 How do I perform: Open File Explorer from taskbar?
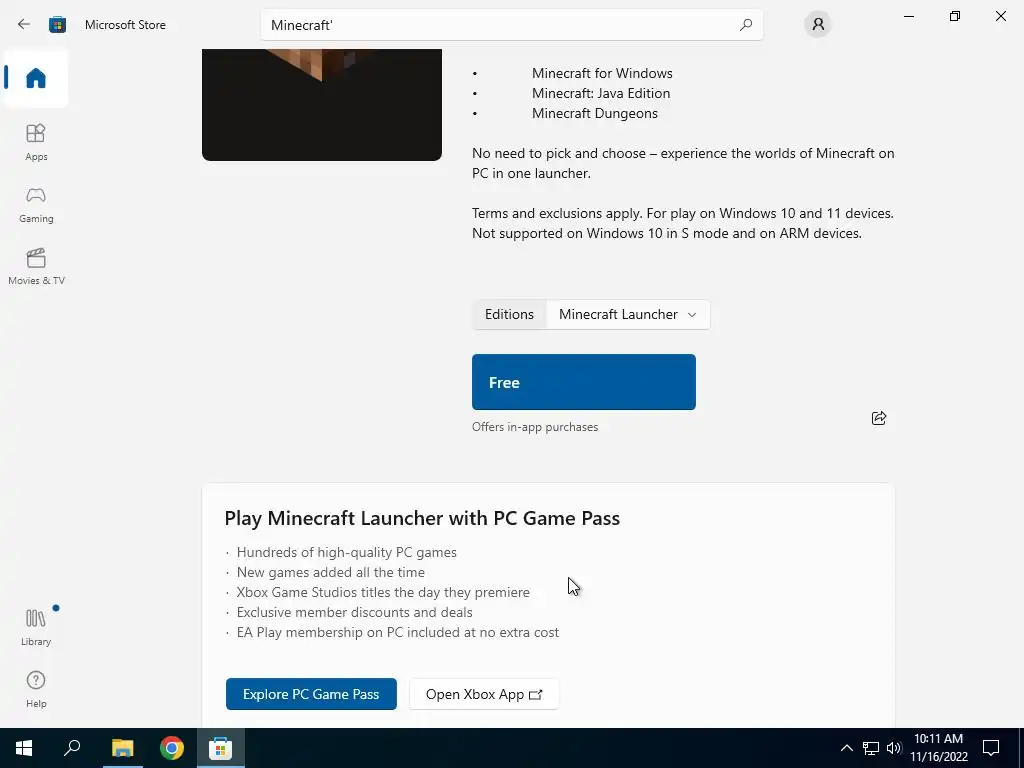tap(122, 748)
